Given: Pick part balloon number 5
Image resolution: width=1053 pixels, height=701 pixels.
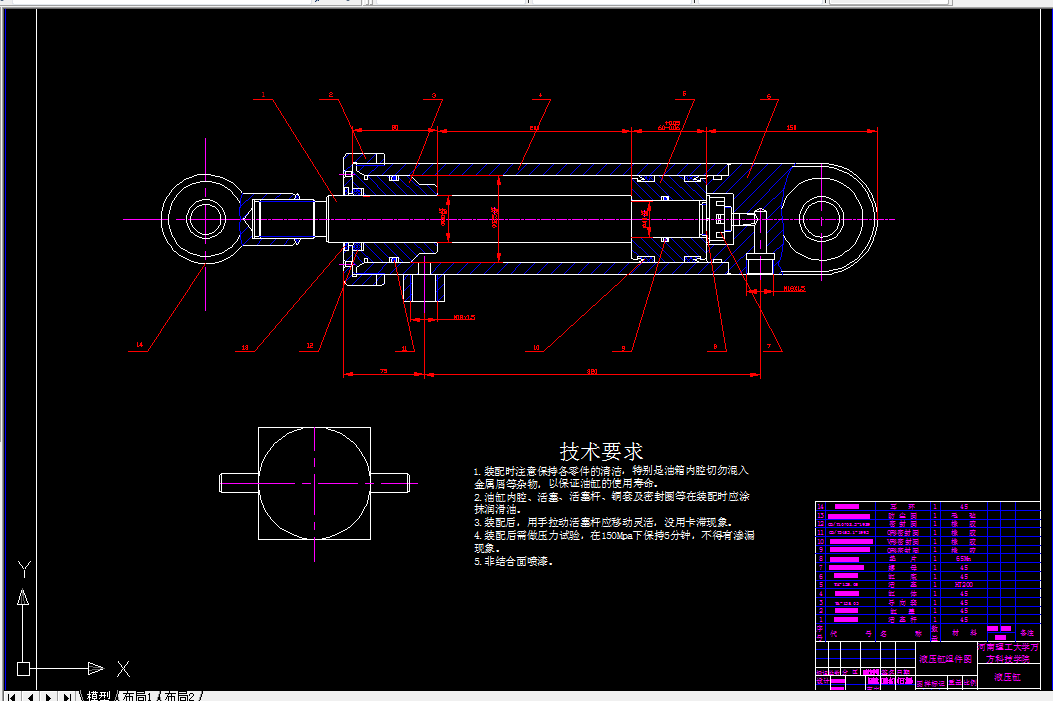Looking at the screenshot, I should click(684, 94).
